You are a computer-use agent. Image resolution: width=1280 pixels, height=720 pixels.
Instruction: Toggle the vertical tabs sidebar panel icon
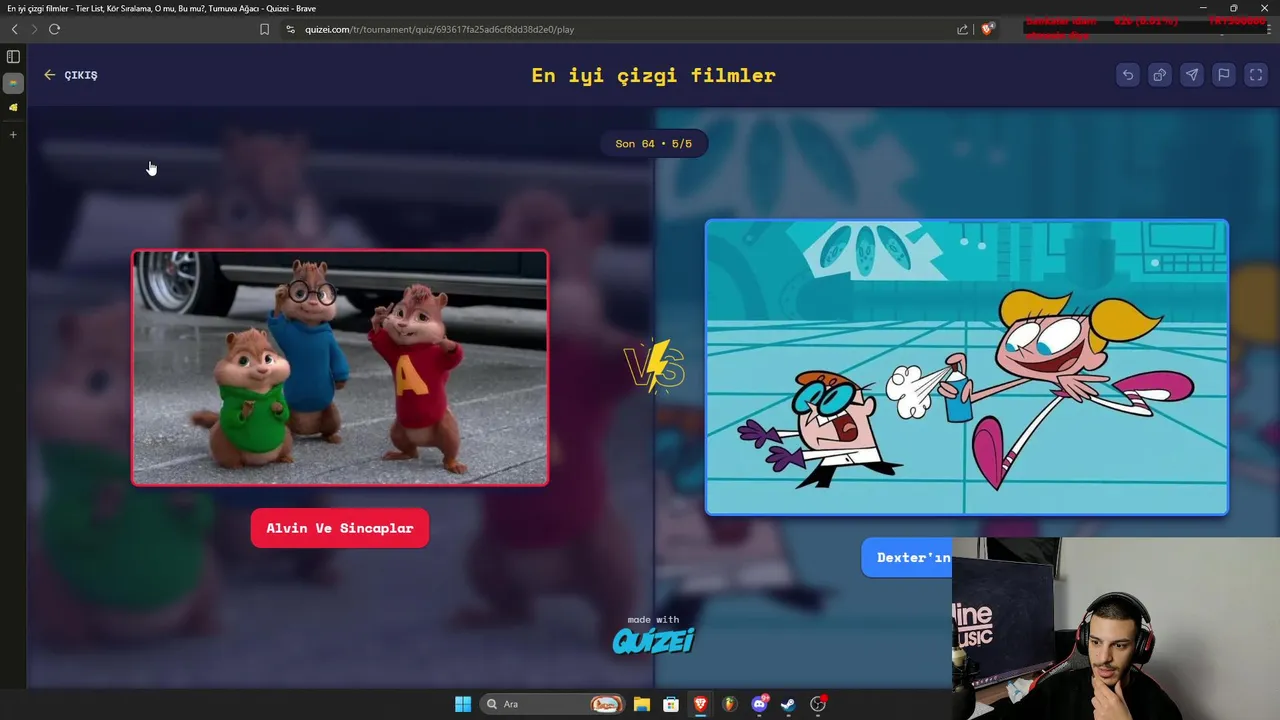pos(13,57)
